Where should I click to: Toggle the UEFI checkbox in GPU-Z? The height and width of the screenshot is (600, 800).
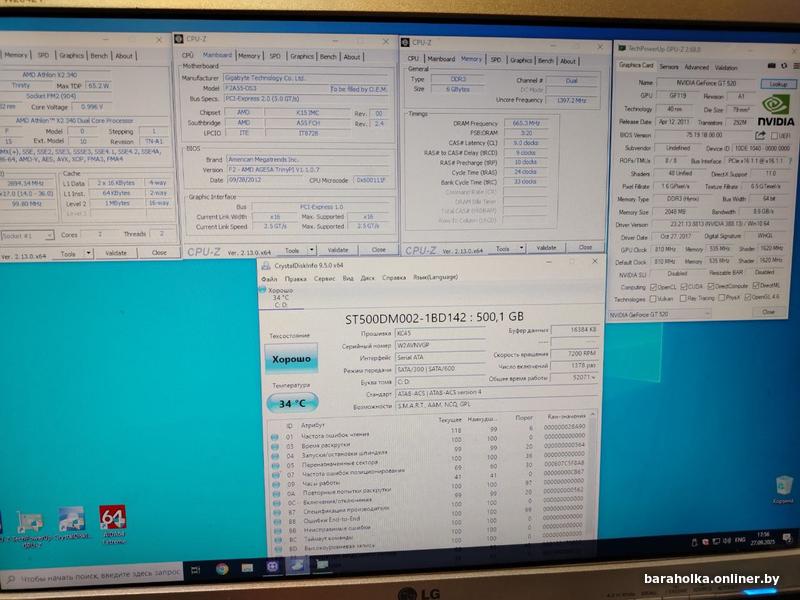tap(774, 135)
